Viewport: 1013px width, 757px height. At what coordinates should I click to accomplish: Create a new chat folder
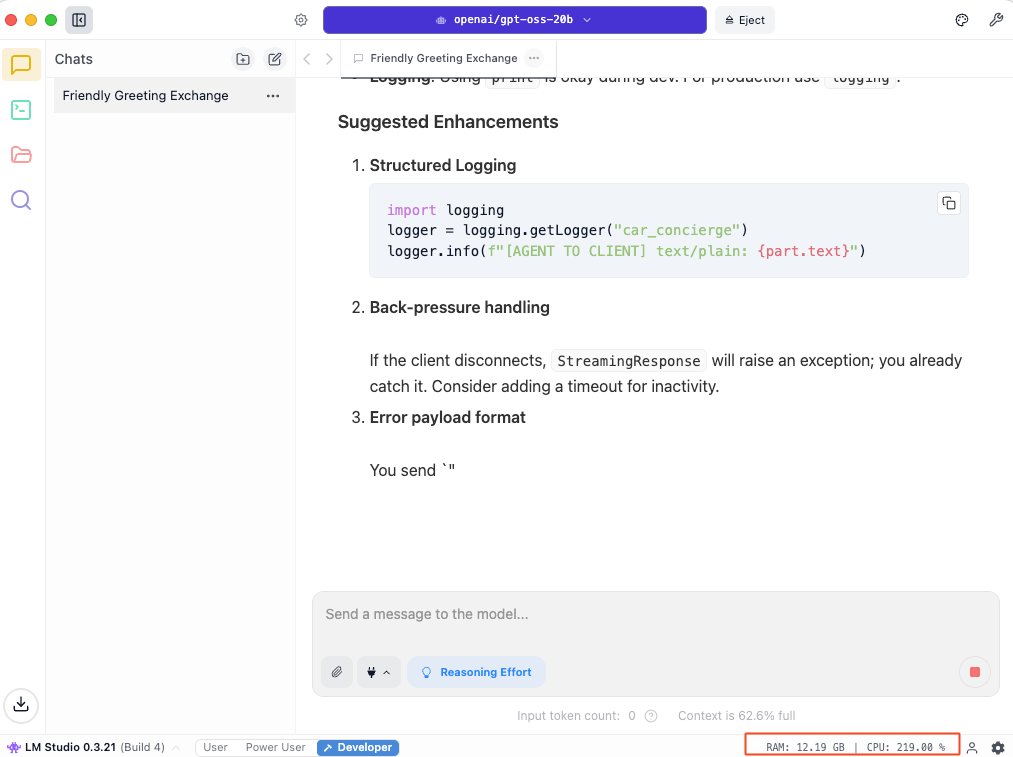243,59
